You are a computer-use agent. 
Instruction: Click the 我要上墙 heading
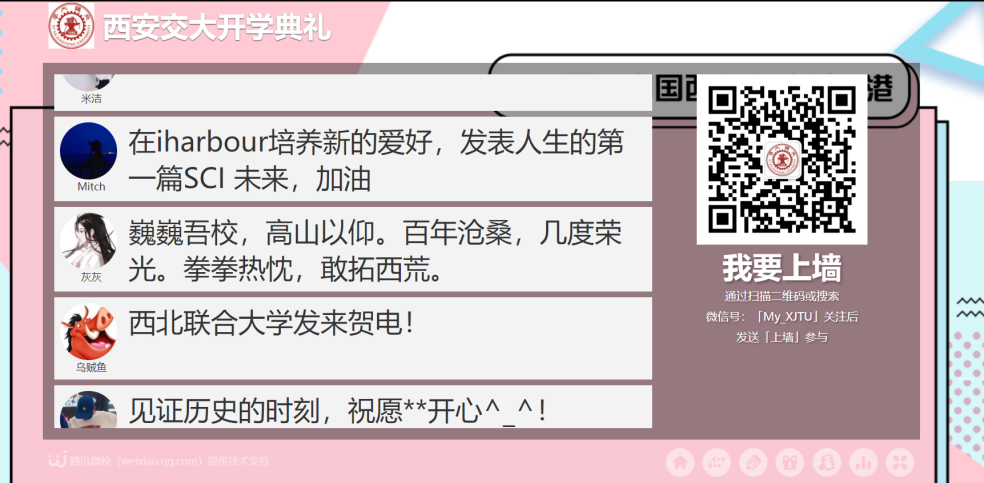coord(782,268)
